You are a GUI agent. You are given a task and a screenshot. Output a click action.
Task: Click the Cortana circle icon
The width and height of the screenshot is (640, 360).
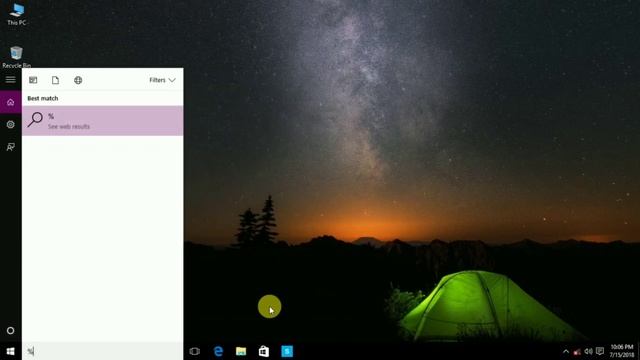click(x=11, y=331)
